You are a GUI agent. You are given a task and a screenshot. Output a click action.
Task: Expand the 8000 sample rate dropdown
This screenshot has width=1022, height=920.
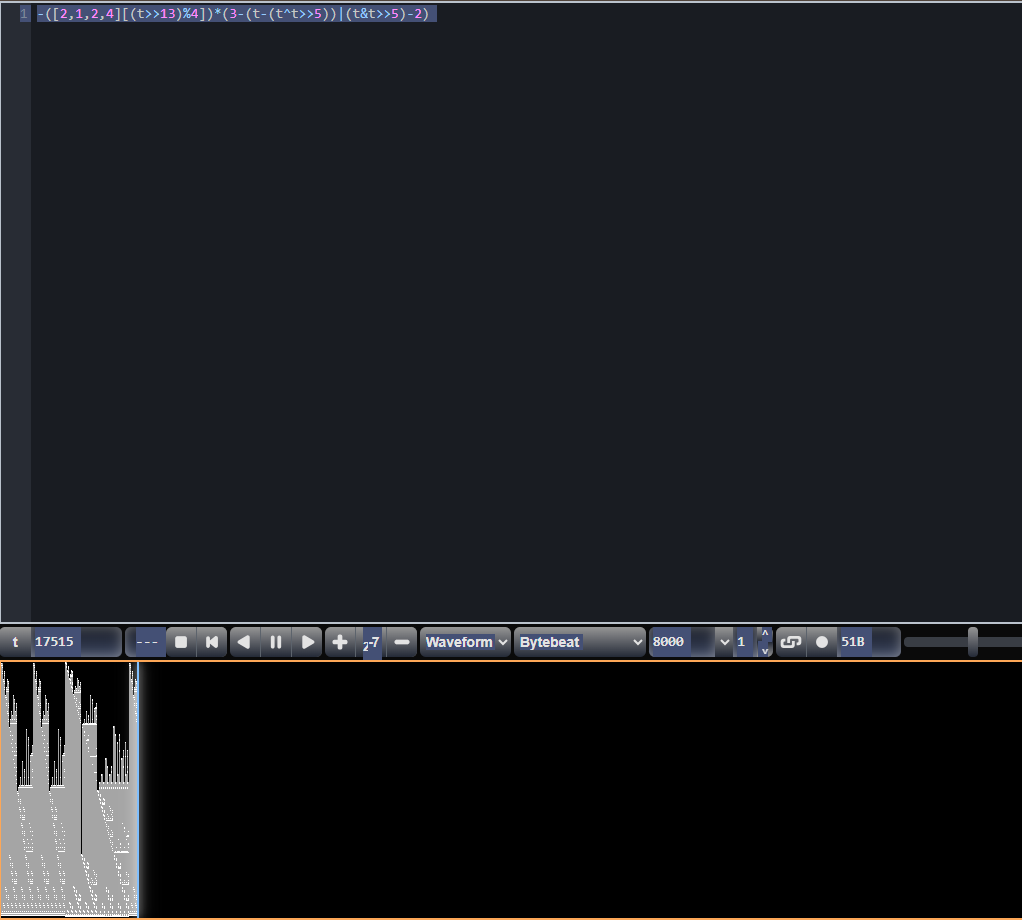coord(724,642)
